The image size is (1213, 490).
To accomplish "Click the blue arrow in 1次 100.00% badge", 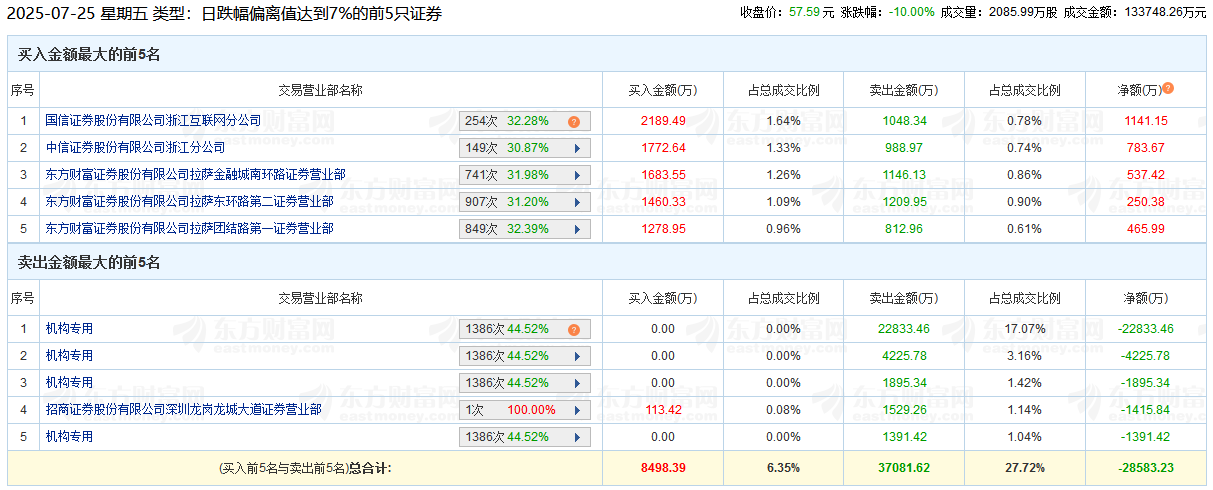I will (x=577, y=410).
